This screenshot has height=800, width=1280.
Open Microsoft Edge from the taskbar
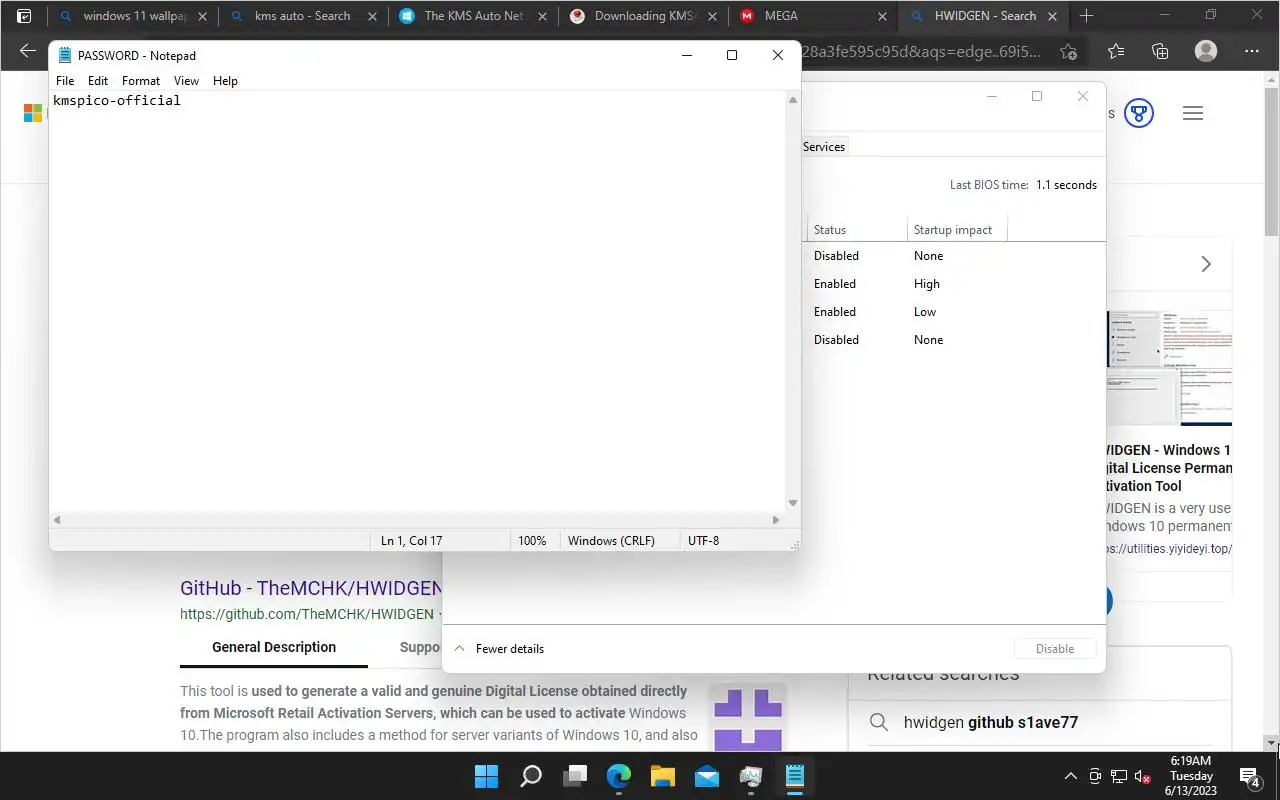[x=619, y=776]
